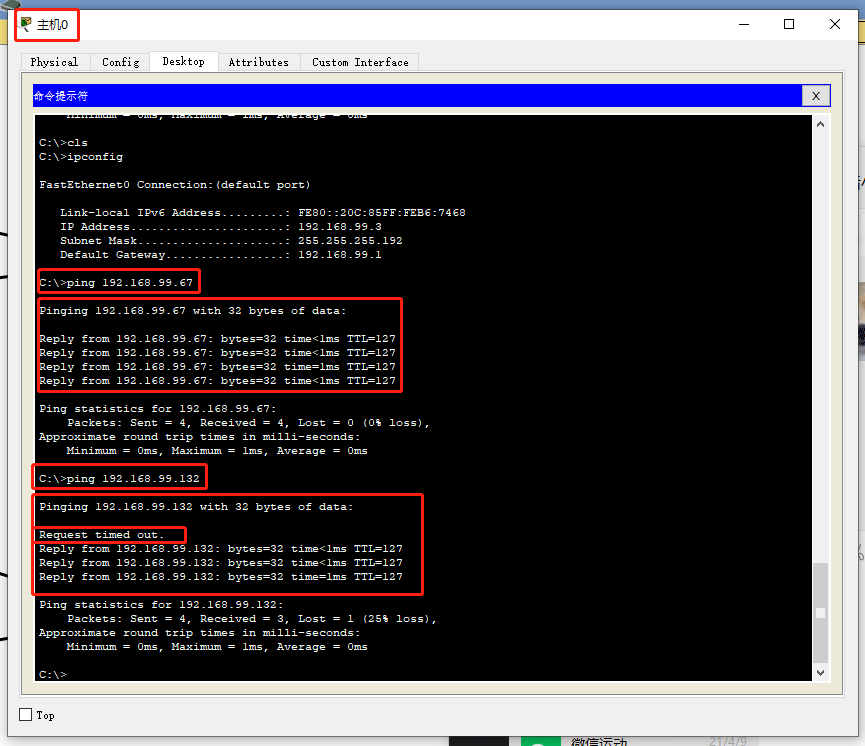Switch to the Config tab
The height and width of the screenshot is (746, 865).
[x=120, y=62]
